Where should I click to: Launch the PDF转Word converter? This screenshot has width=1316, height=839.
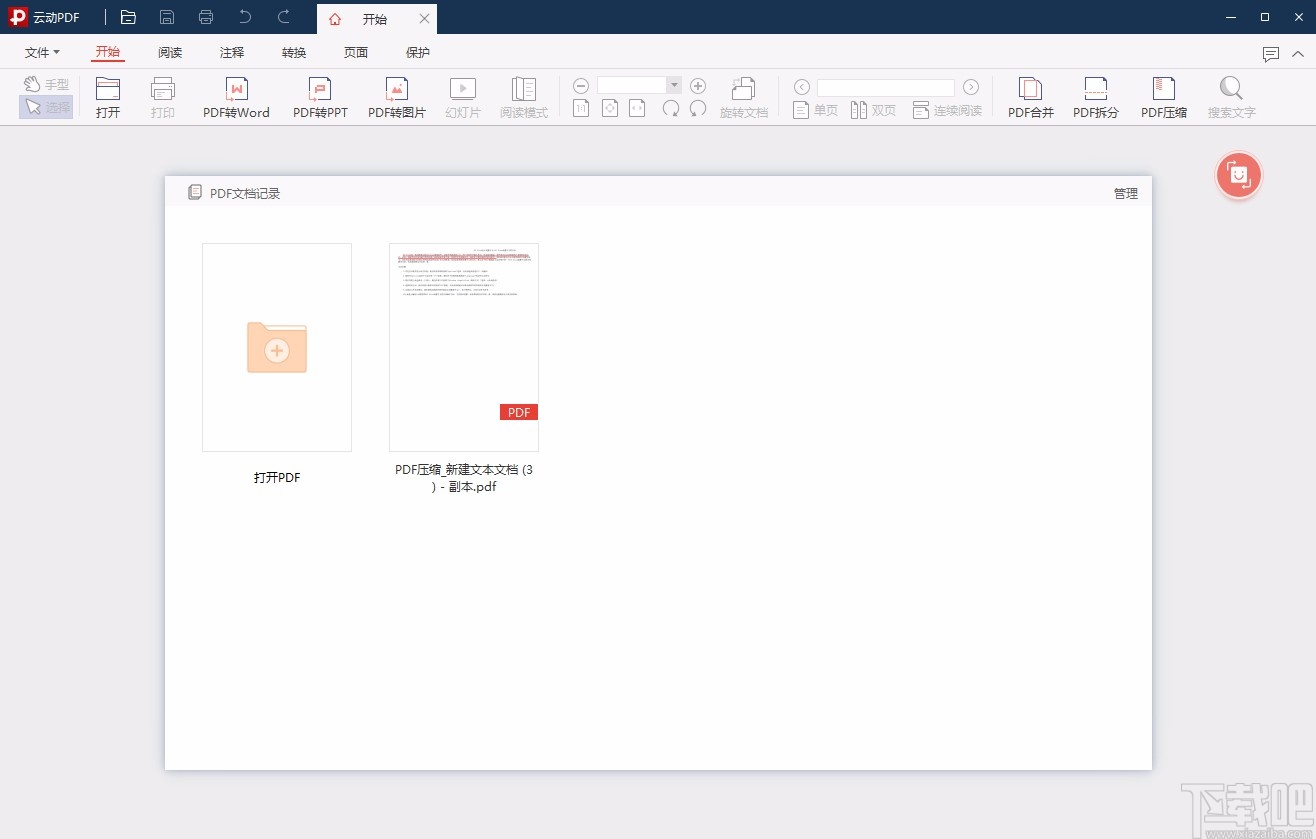coord(237,98)
